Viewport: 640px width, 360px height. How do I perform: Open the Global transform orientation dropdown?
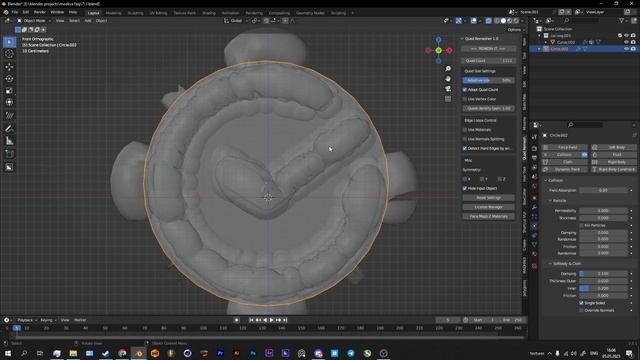236,20
